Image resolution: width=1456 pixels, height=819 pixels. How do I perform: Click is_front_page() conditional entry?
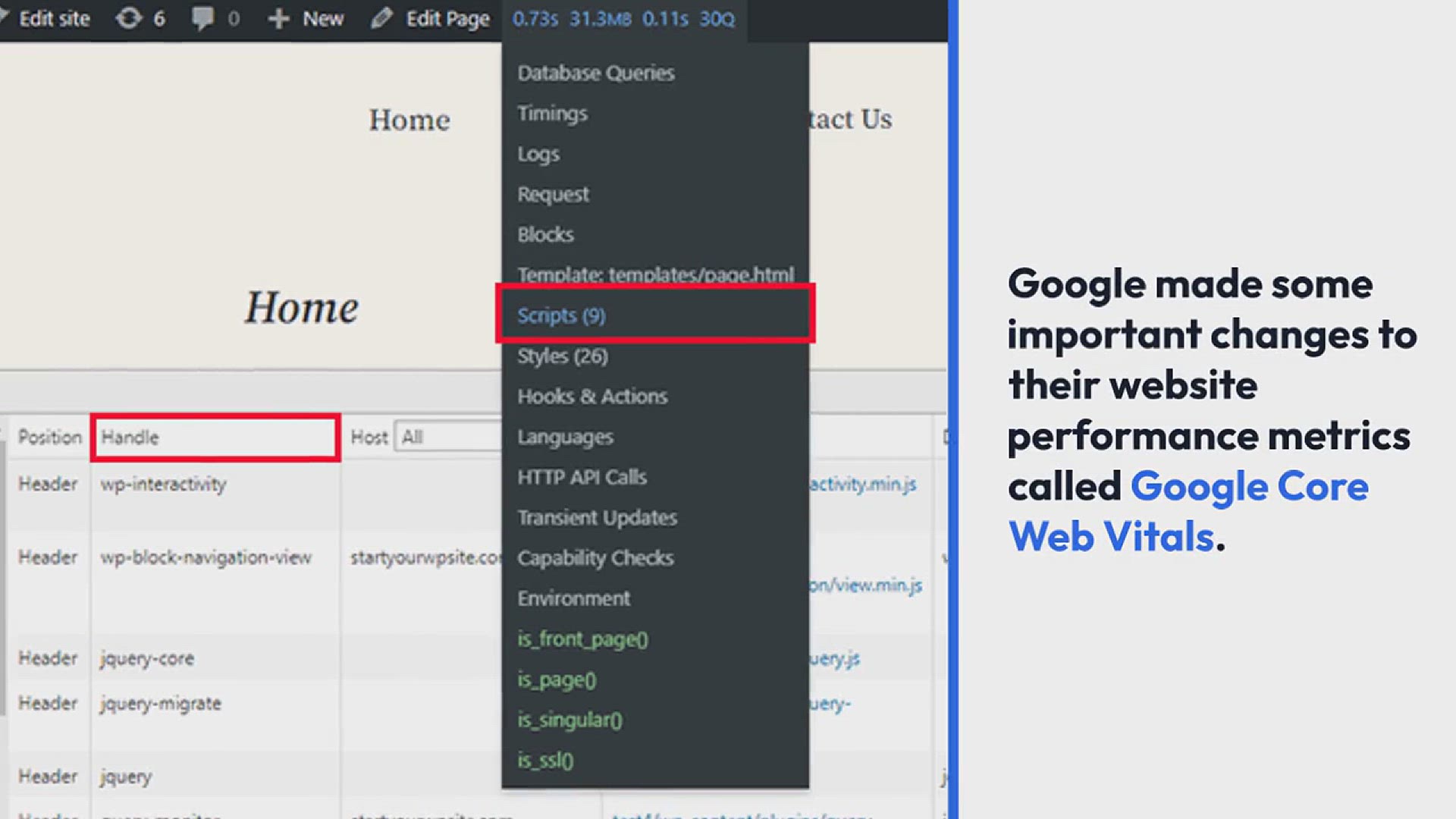pos(582,639)
